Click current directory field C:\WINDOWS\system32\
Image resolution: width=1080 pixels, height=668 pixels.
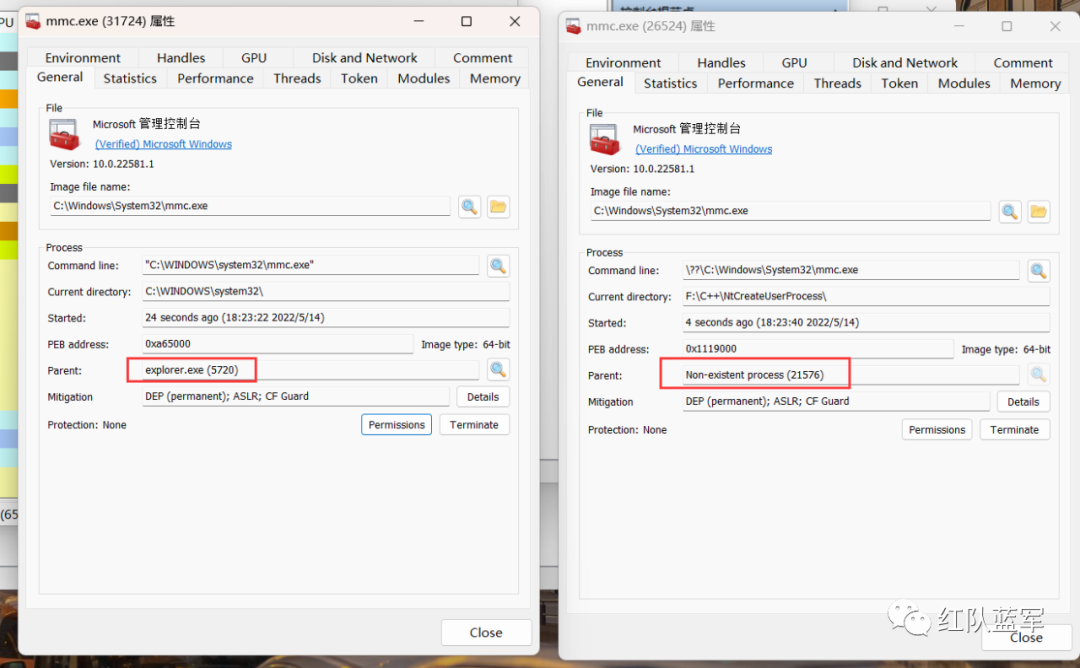click(x=326, y=291)
